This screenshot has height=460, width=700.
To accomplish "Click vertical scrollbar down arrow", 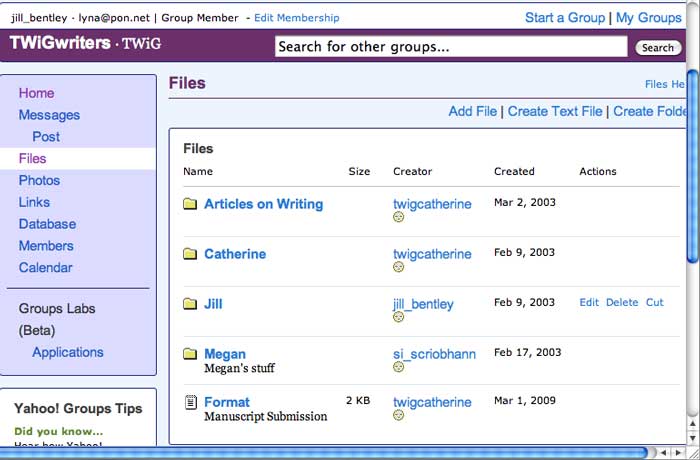I will click(x=693, y=438).
